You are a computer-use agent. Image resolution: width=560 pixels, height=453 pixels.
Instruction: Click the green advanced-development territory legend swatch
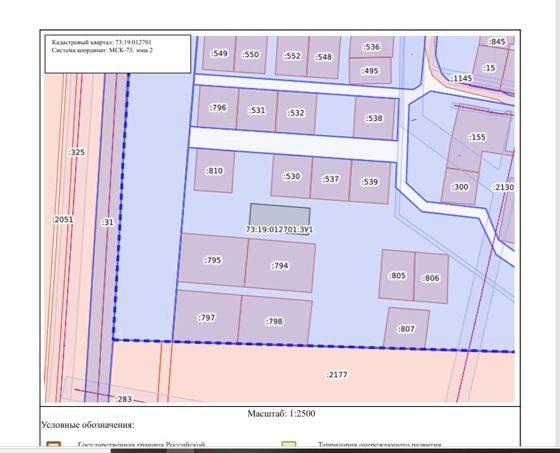pos(289,444)
